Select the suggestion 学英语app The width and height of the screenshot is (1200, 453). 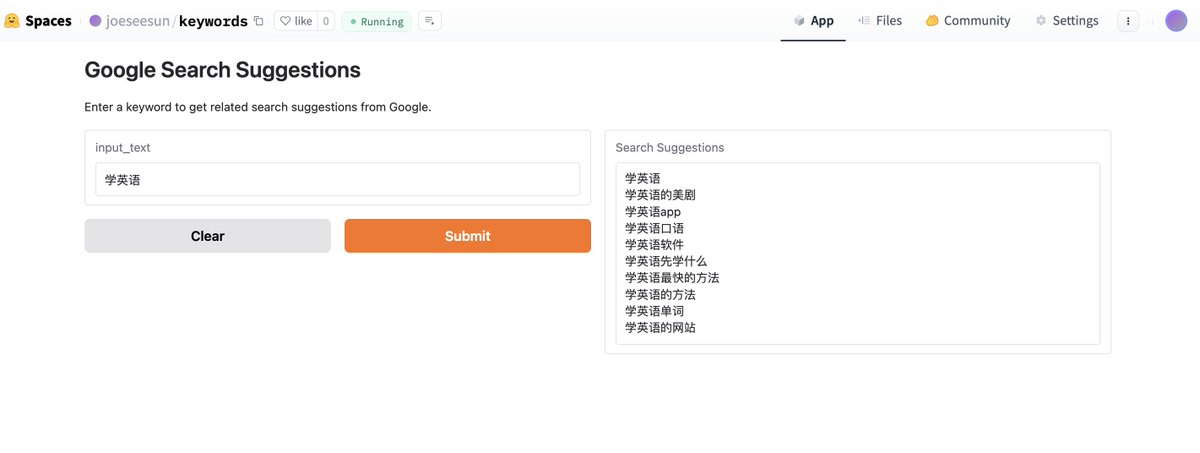pos(652,212)
